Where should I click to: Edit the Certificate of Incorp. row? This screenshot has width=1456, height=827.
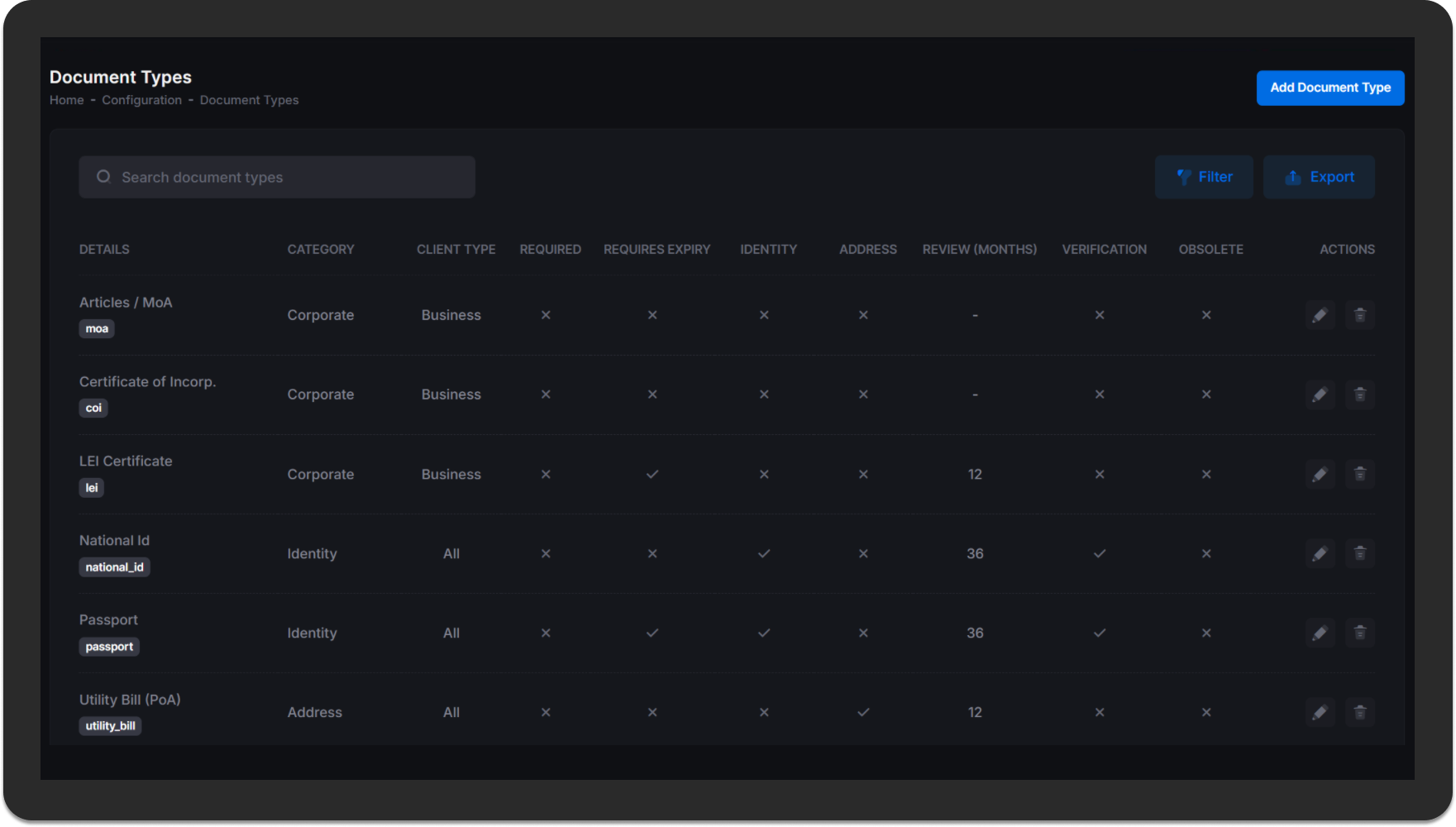(x=1320, y=394)
